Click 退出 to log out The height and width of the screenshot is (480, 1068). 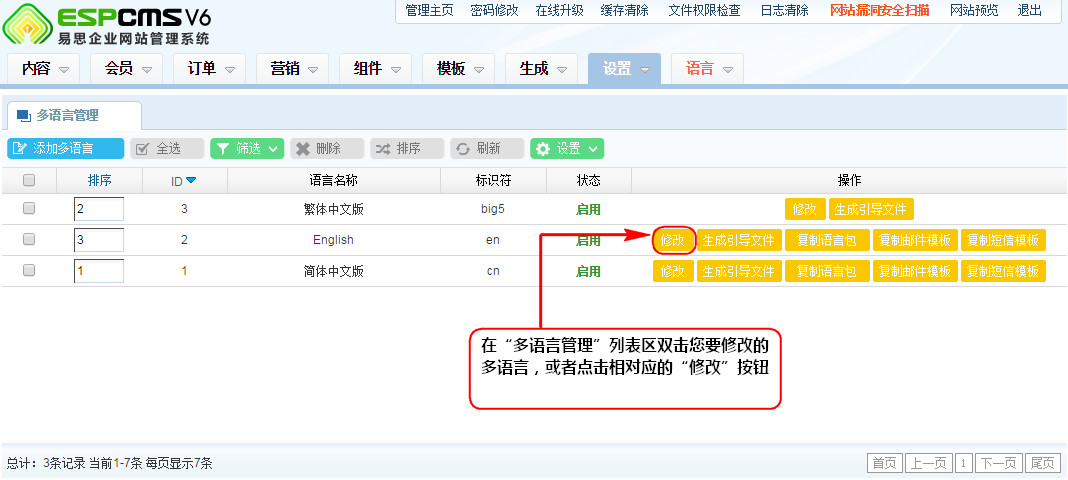pyautogui.click(x=1030, y=10)
